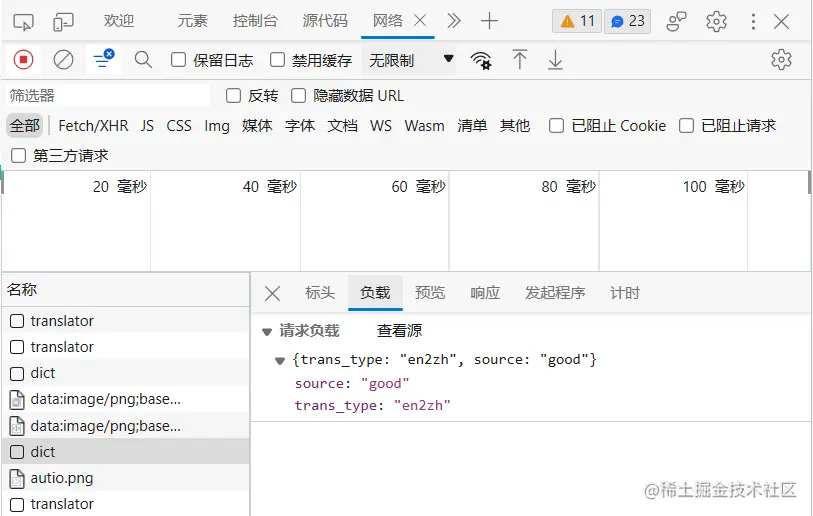Open the 无限制 throttling dropdown
Viewport: 813px width, 516px height.
(x=410, y=60)
